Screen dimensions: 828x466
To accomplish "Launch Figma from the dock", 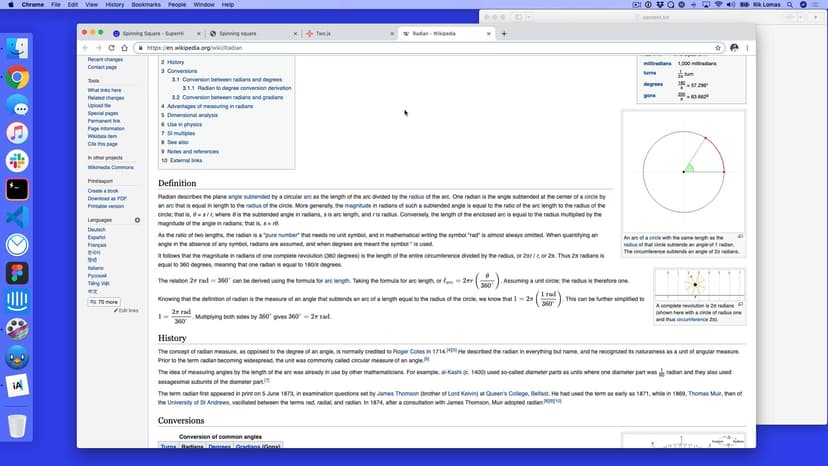I will pos(17,273).
